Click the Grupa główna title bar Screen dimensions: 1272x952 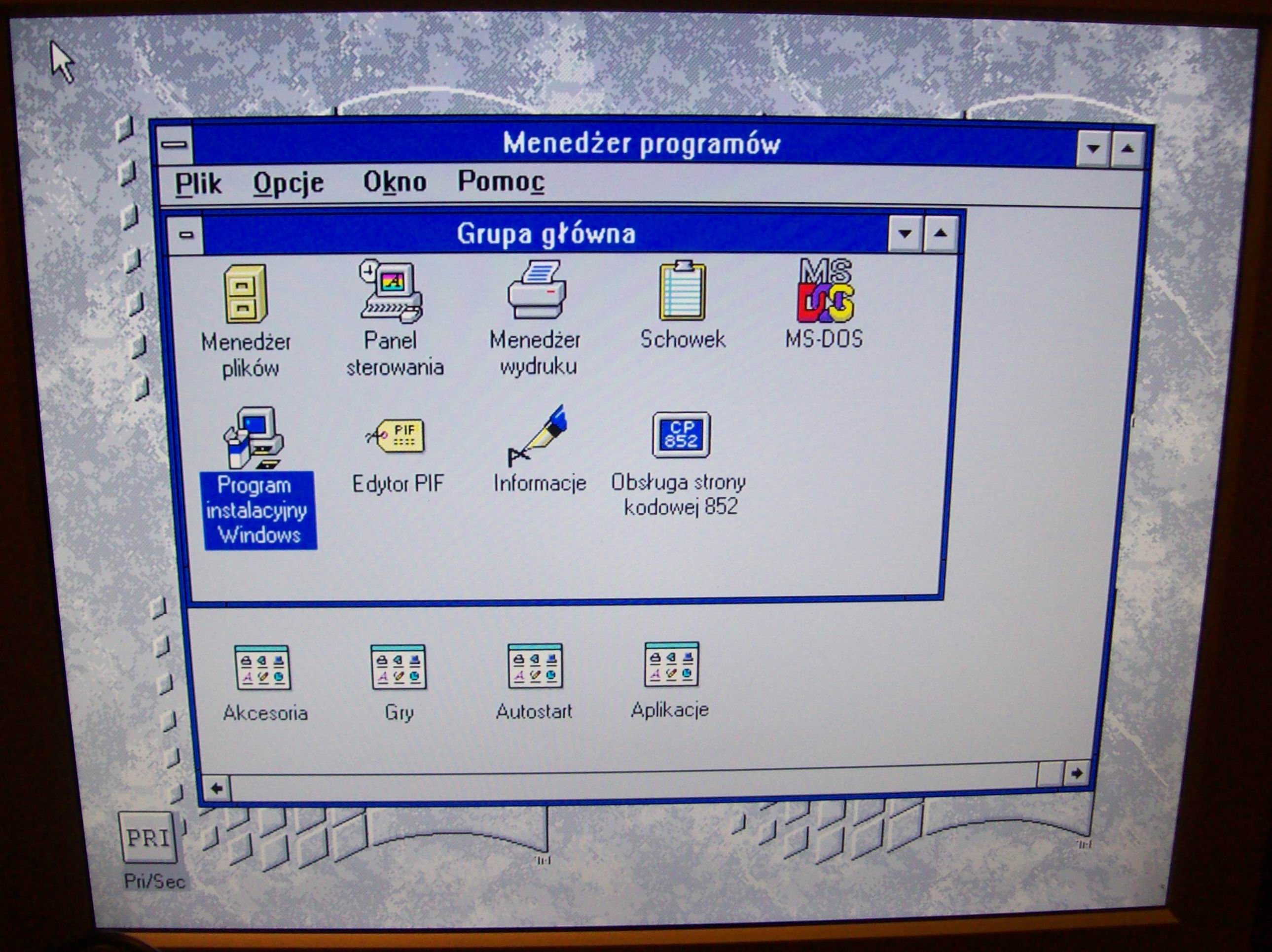pos(545,234)
